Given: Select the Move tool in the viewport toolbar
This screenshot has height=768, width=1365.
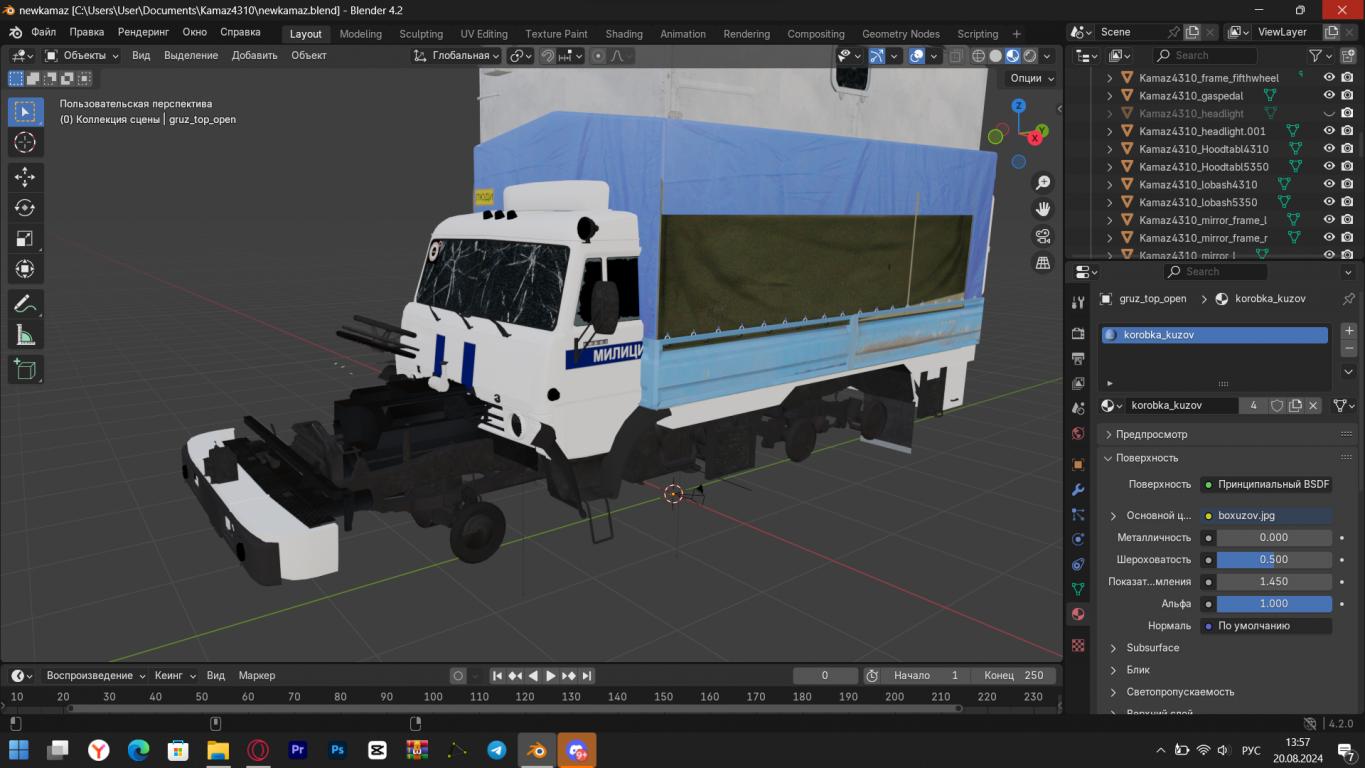Looking at the screenshot, I should 25,177.
